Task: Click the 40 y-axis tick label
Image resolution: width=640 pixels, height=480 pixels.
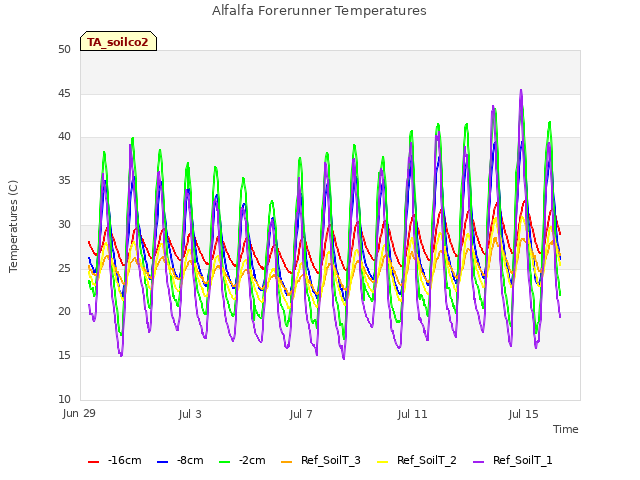Action: [x=64, y=137]
